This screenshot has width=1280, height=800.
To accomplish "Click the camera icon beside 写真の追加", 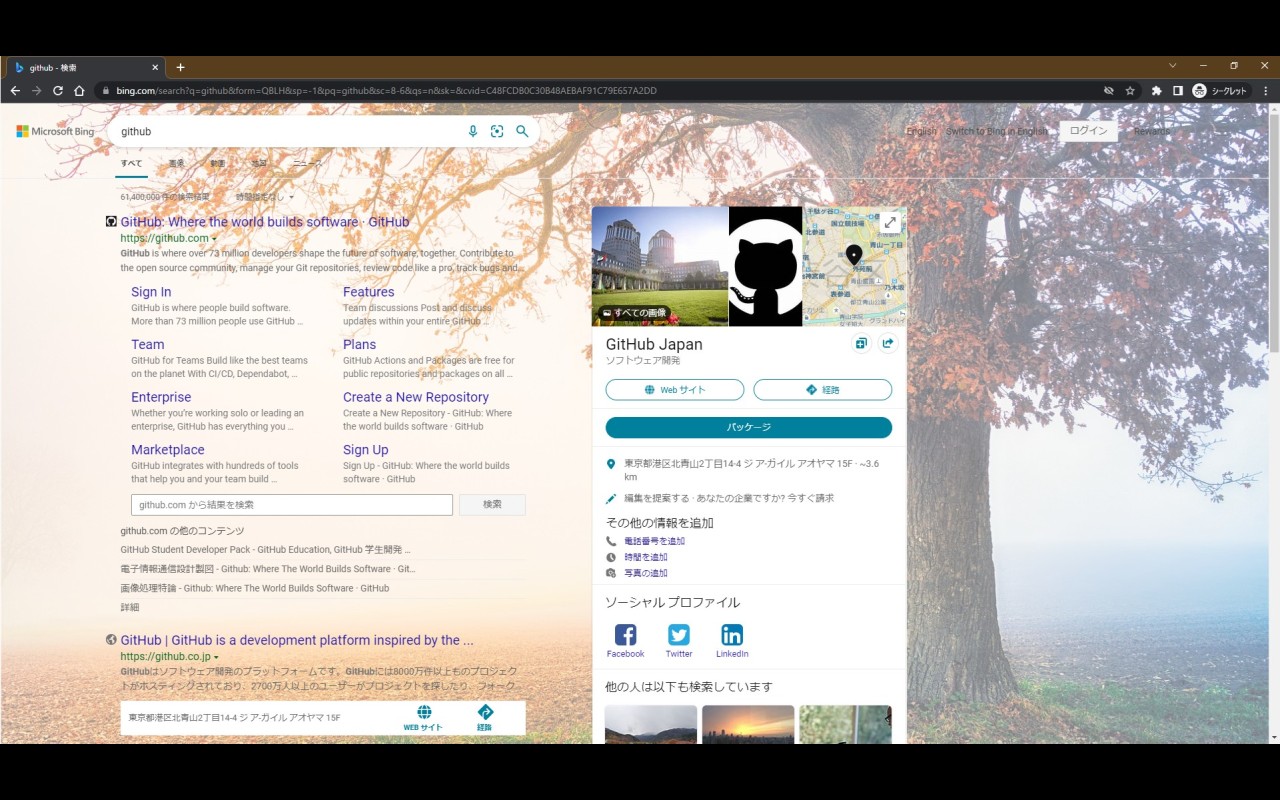I will point(611,572).
